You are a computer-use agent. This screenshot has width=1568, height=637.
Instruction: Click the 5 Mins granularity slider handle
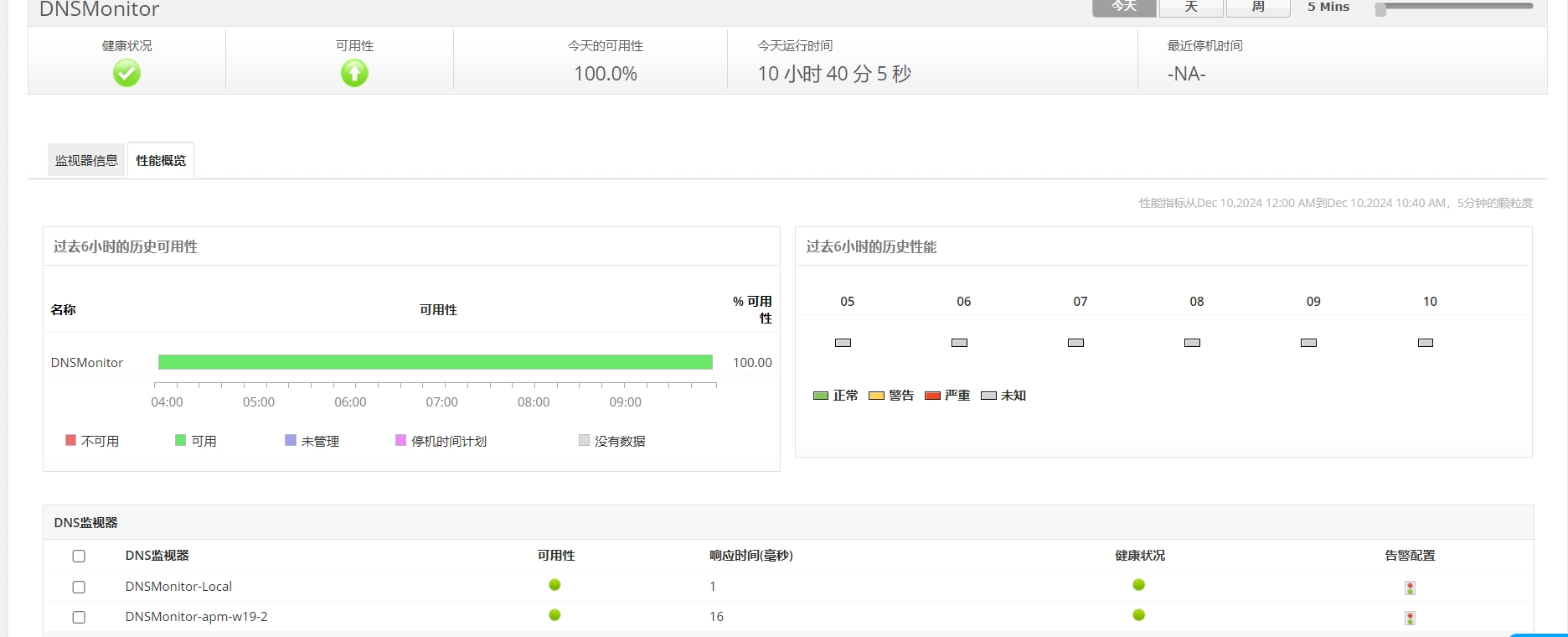point(1380,8)
